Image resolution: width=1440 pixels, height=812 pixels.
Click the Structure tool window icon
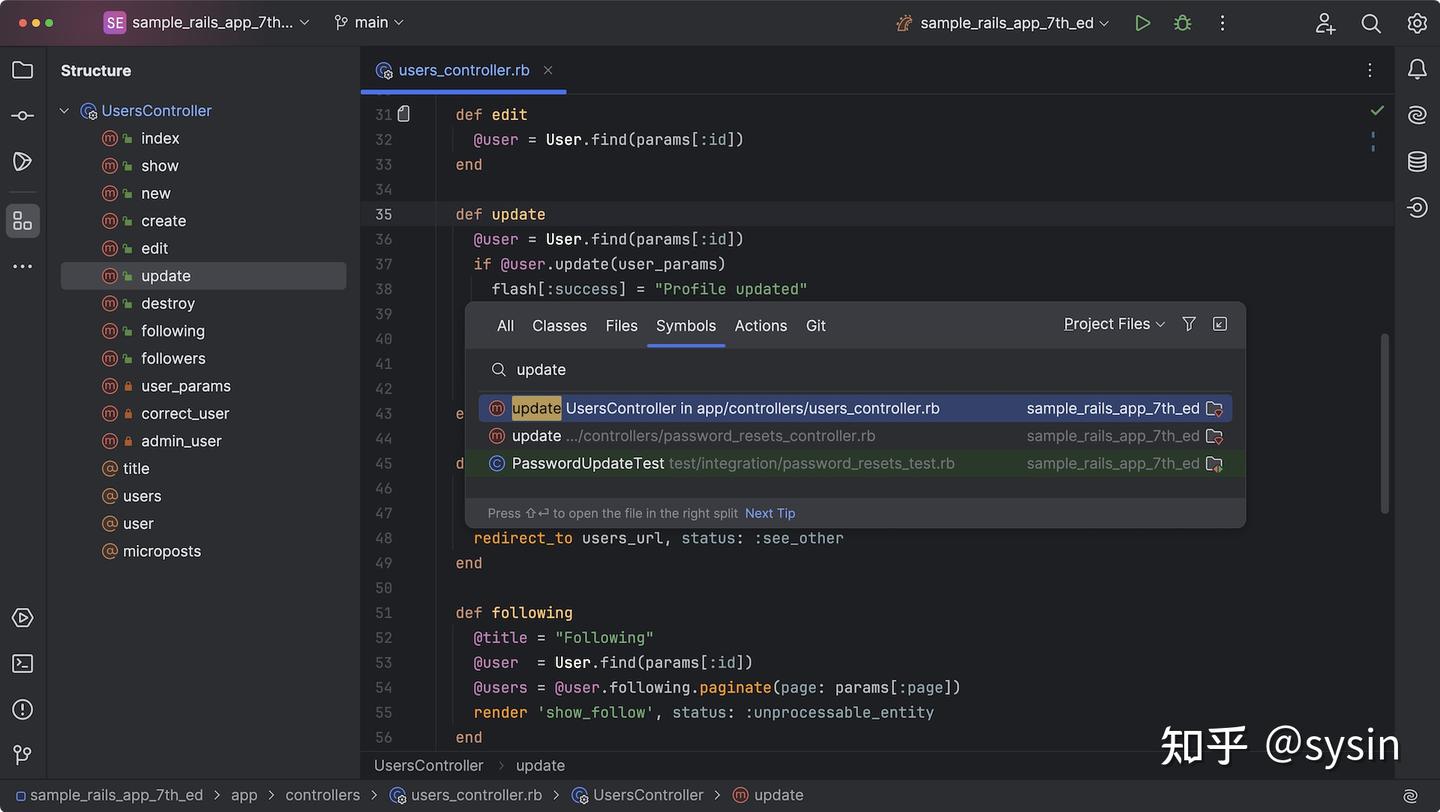(22, 221)
